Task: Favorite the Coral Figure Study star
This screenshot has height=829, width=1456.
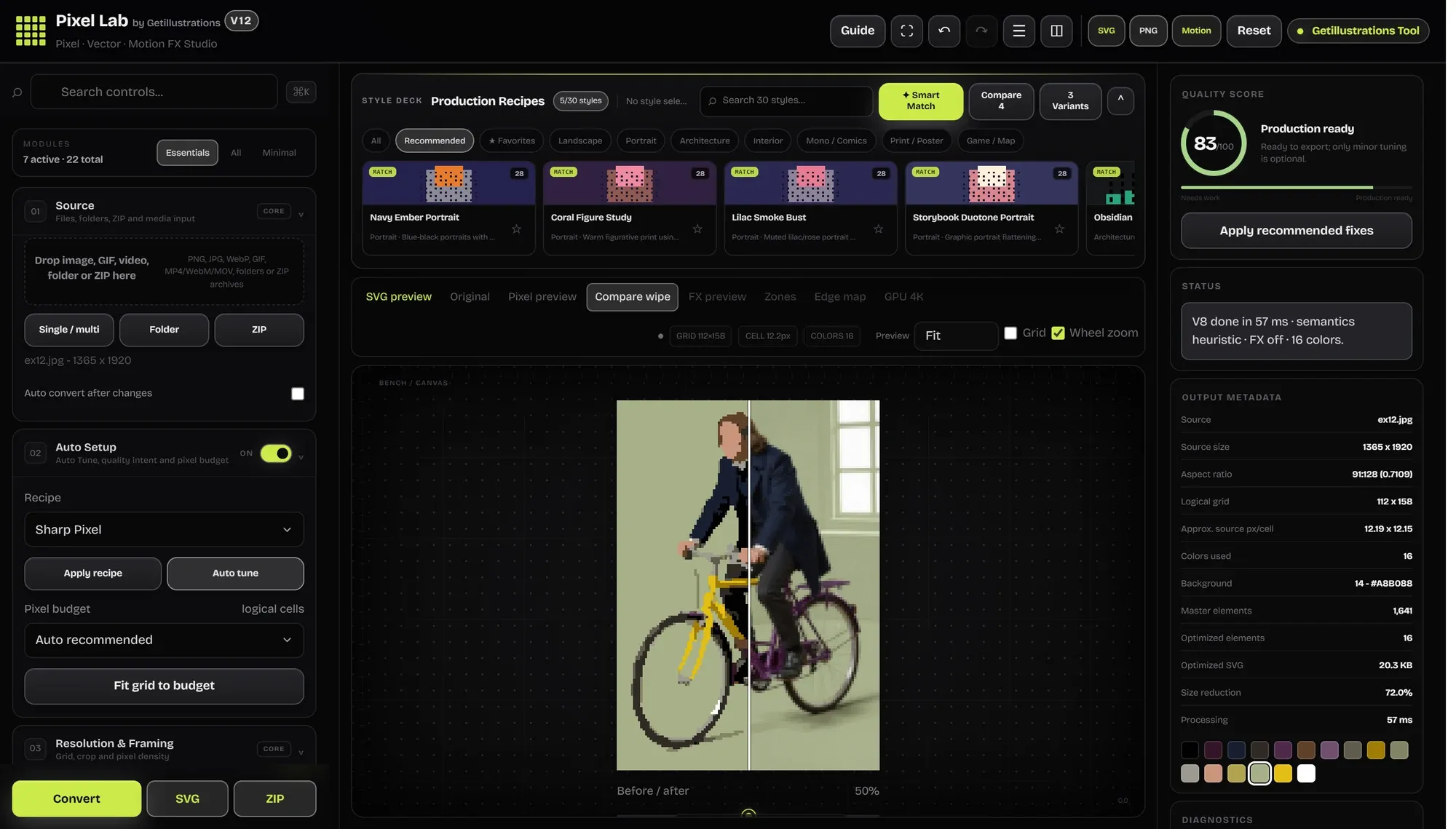Action: (697, 229)
